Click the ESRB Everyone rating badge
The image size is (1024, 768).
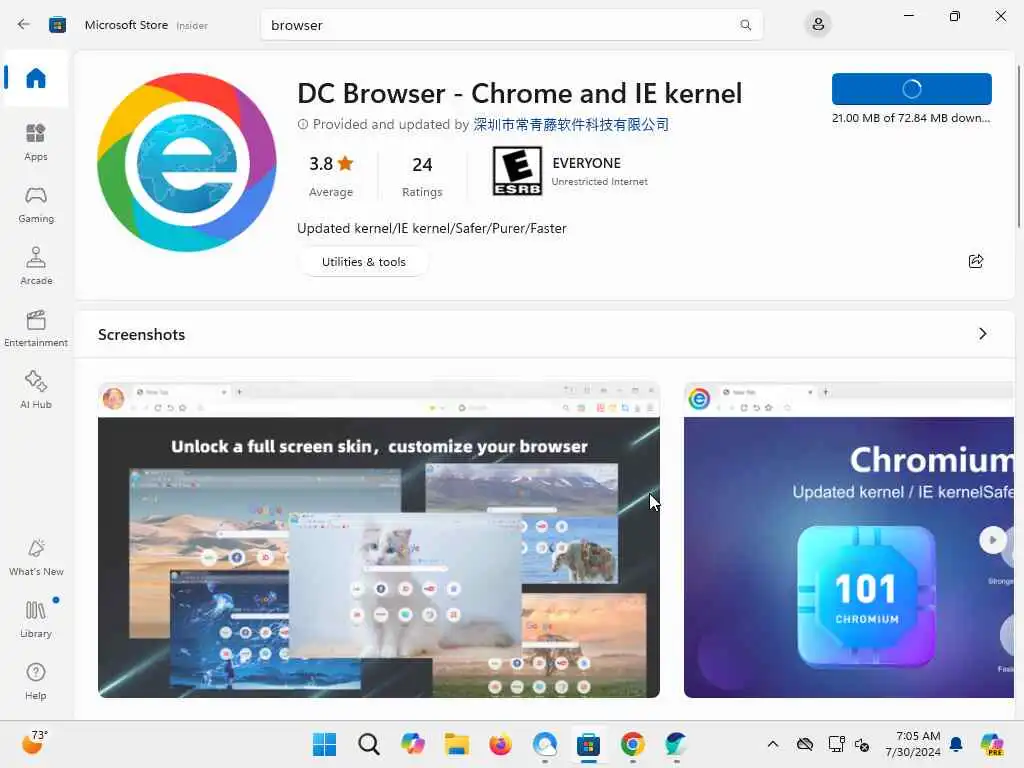click(x=517, y=171)
